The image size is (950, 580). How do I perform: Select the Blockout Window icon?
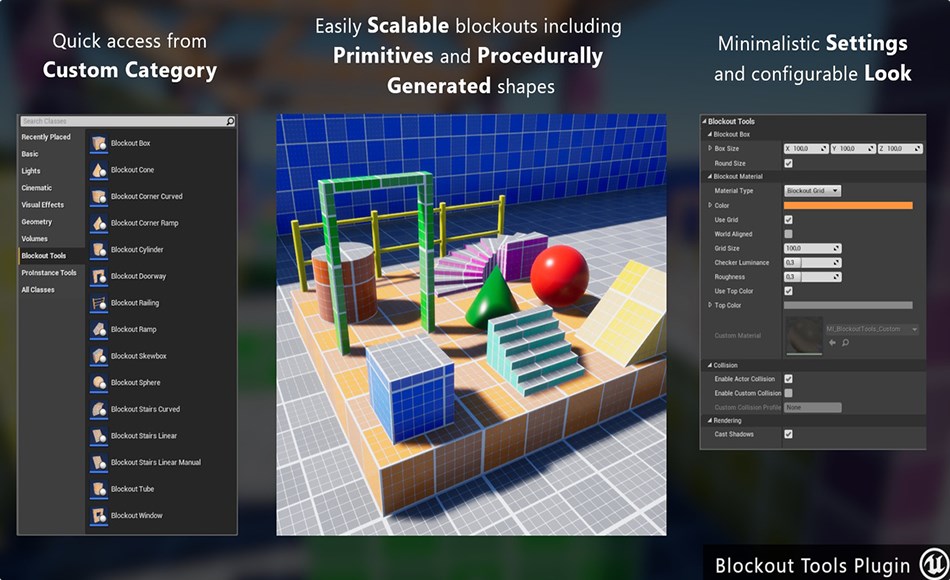point(100,515)
